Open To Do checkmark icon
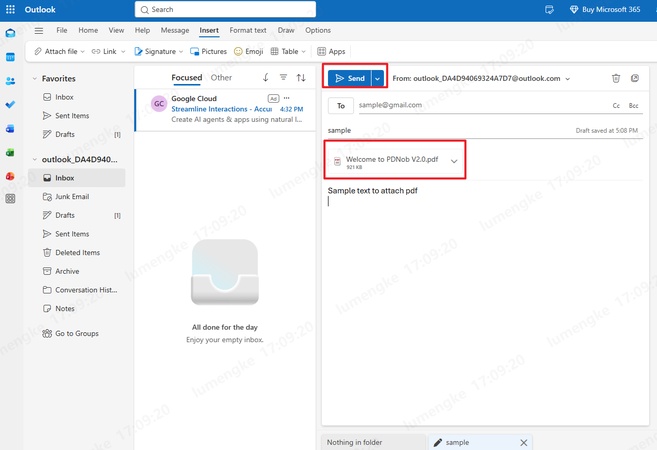Screen dimensions: 657x450 tap(10, 105)
